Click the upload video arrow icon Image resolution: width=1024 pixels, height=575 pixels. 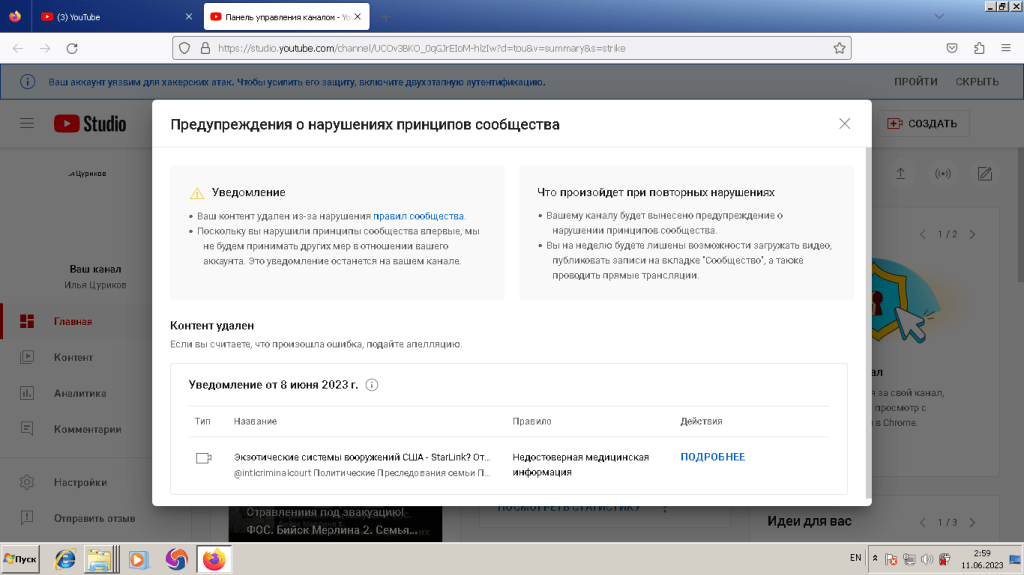click(x=900, y=174)
